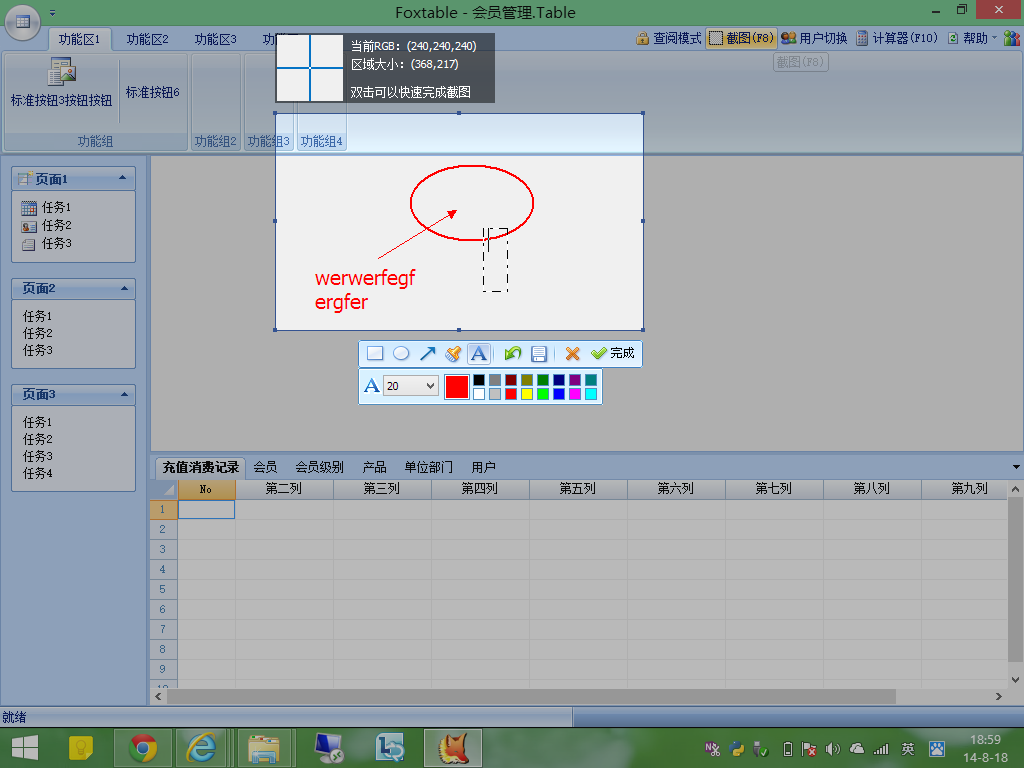The height and width of the screenshot is (768, 1024).
Task: Click vertical scrollbar down arrow
Action: pyautogui.click(x=1016, y=680)
